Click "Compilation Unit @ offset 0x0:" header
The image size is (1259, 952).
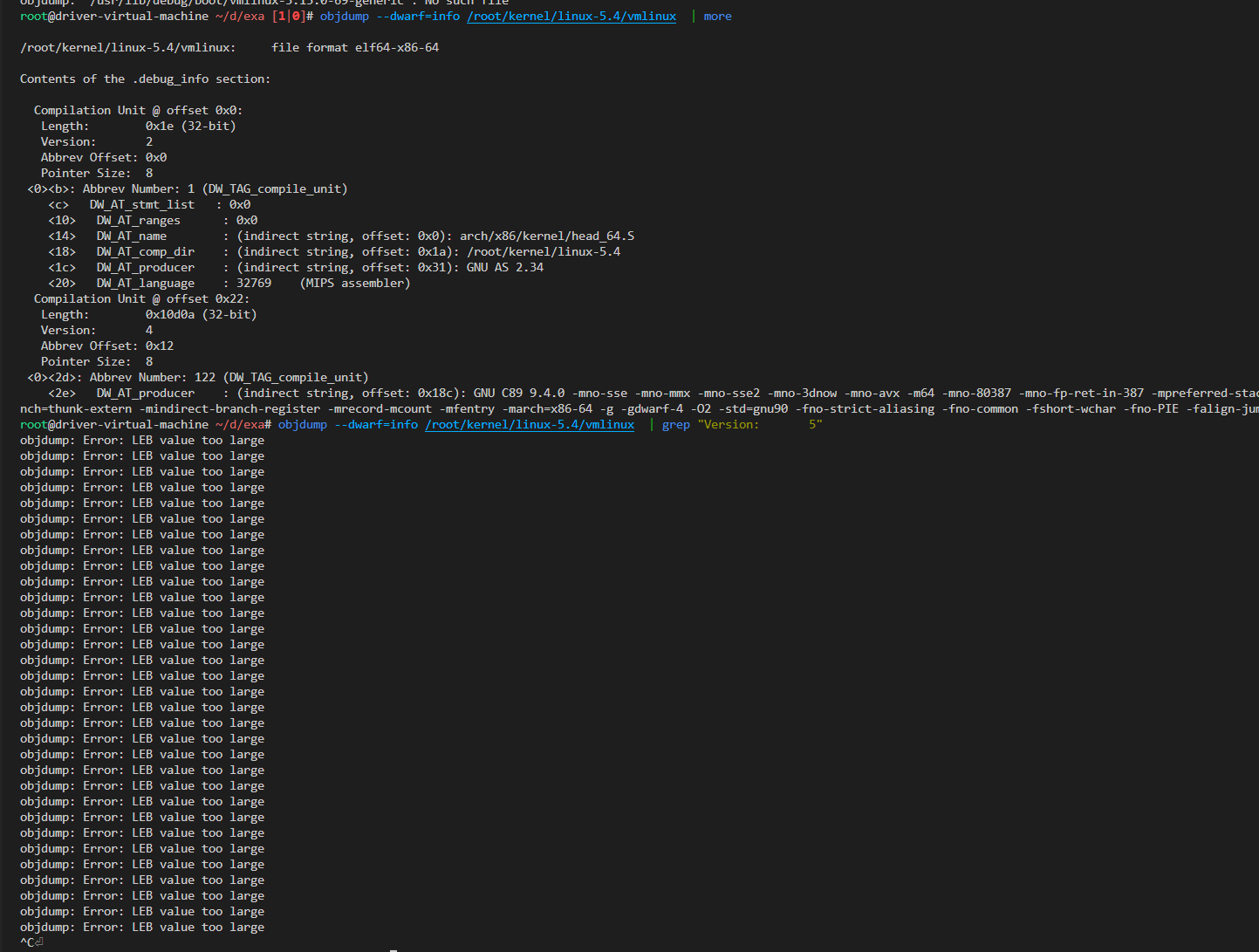139,110
